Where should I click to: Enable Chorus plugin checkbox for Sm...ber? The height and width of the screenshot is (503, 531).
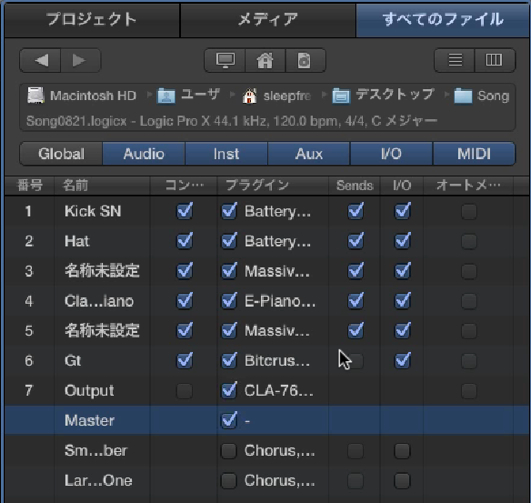(x=229, y=451)
